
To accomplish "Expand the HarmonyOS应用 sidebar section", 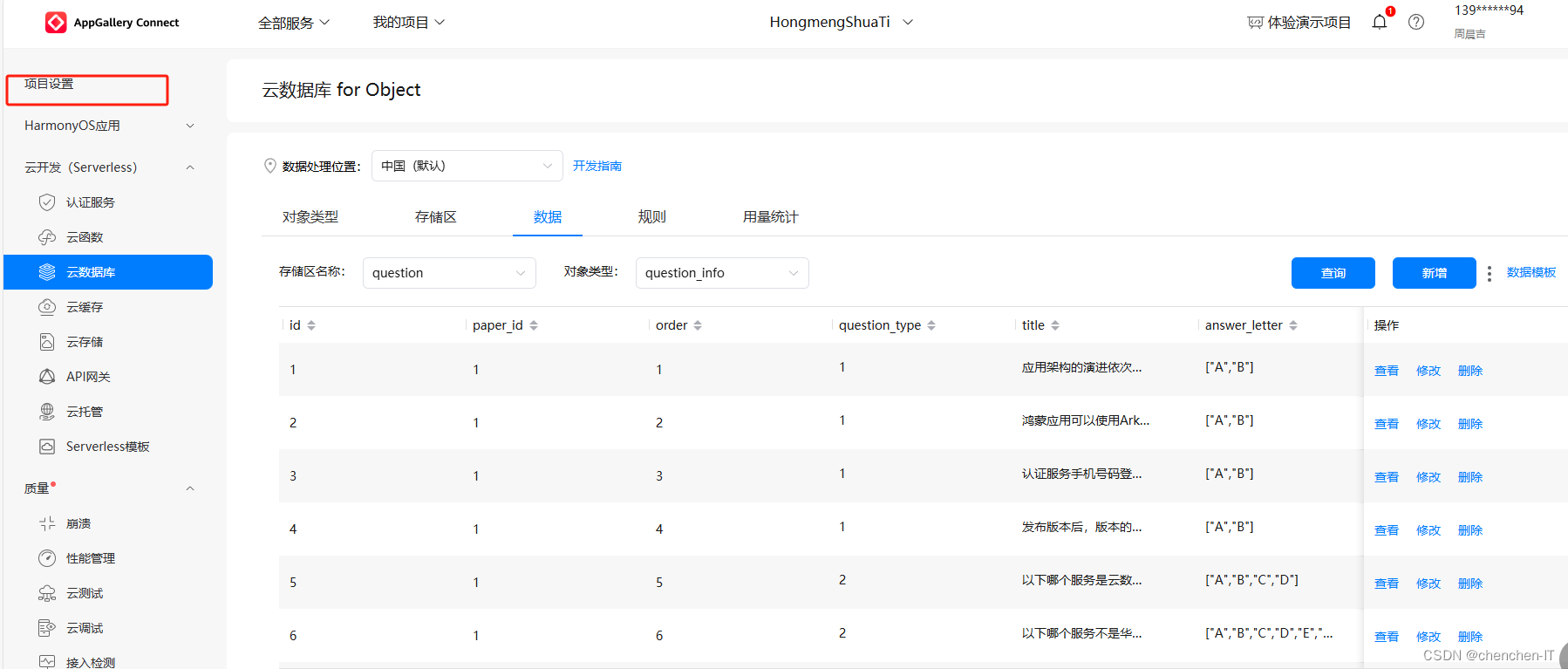I will coord(109,126).
